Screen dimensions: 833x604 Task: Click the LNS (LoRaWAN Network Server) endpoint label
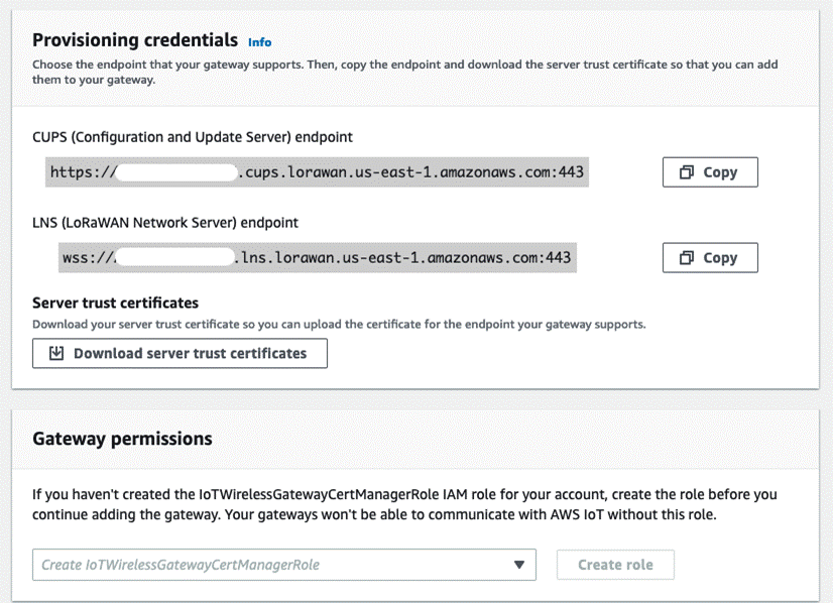tap(165, 222)
